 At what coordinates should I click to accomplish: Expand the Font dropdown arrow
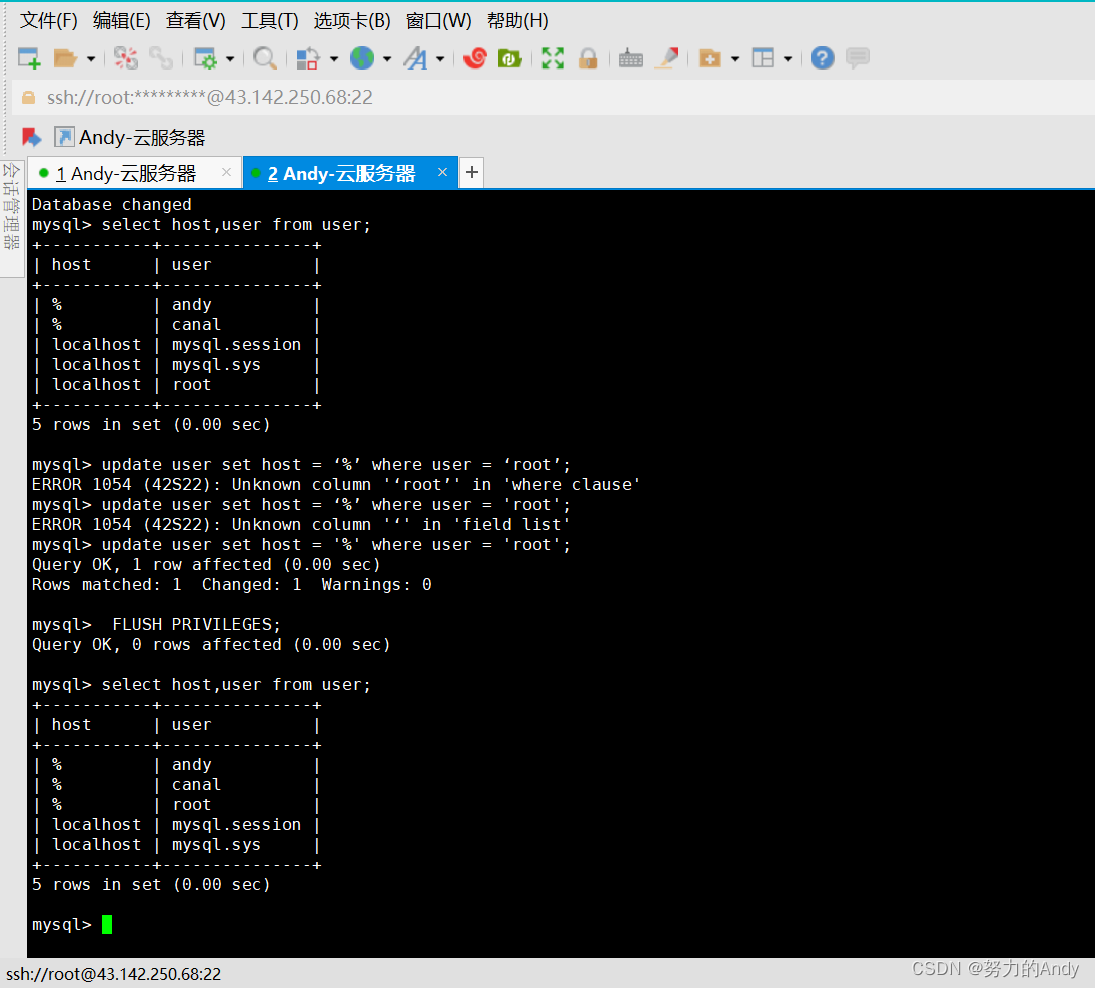point(440,59)
